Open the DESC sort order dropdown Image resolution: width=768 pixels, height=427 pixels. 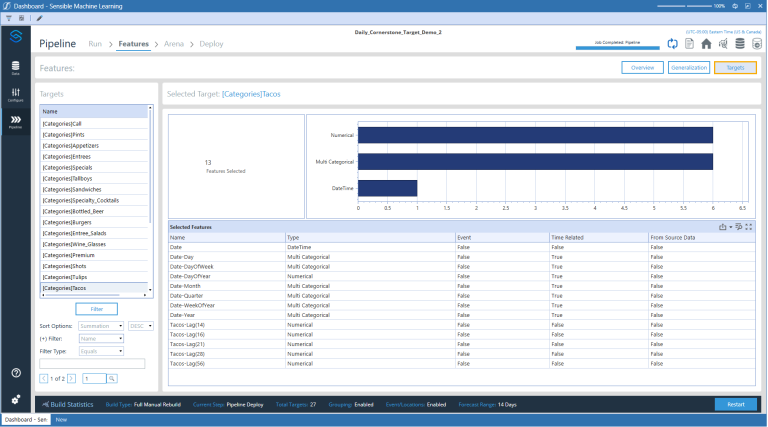140,326
